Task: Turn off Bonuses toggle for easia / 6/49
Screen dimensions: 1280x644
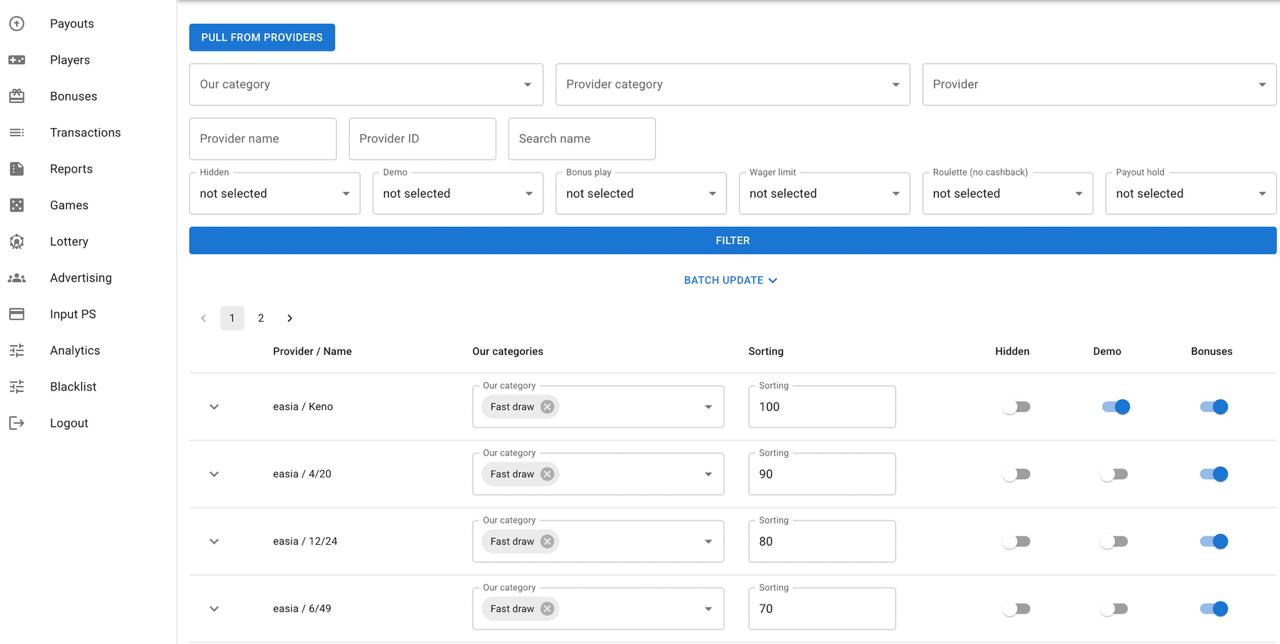Action: (x=1213, y=609)
